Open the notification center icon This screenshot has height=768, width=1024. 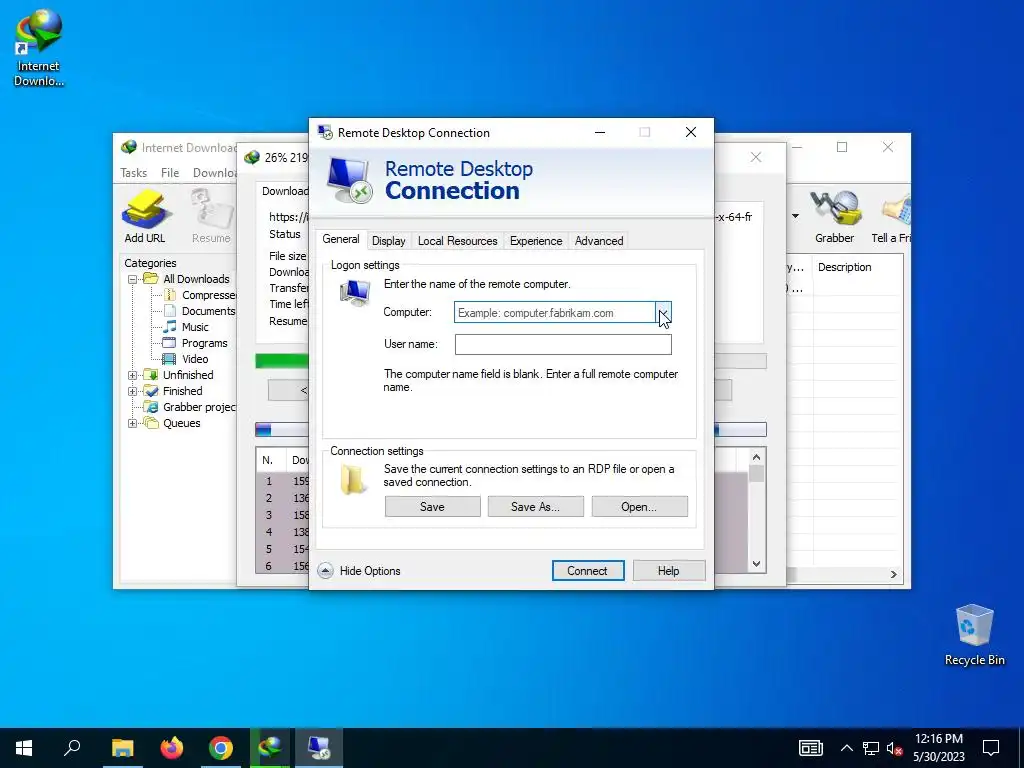[991, 748]
